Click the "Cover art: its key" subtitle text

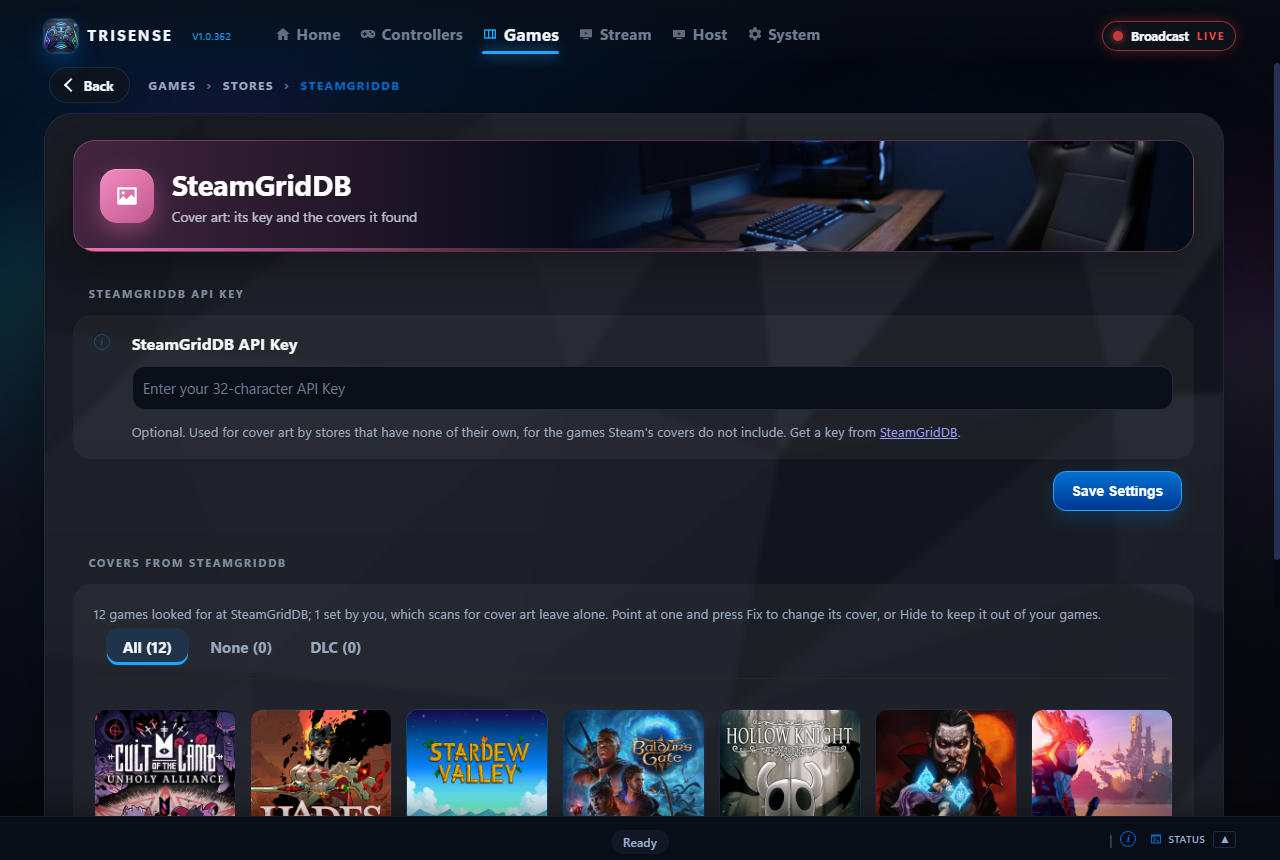tap(294, 217)
